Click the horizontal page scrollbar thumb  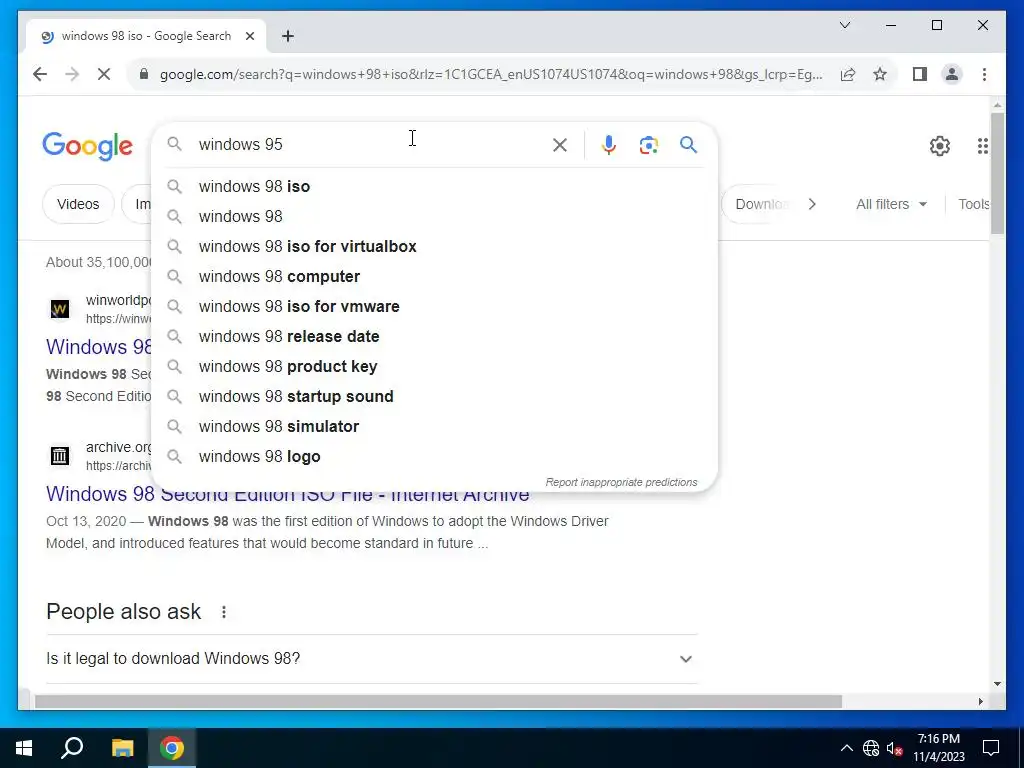(x=438, y=701)
